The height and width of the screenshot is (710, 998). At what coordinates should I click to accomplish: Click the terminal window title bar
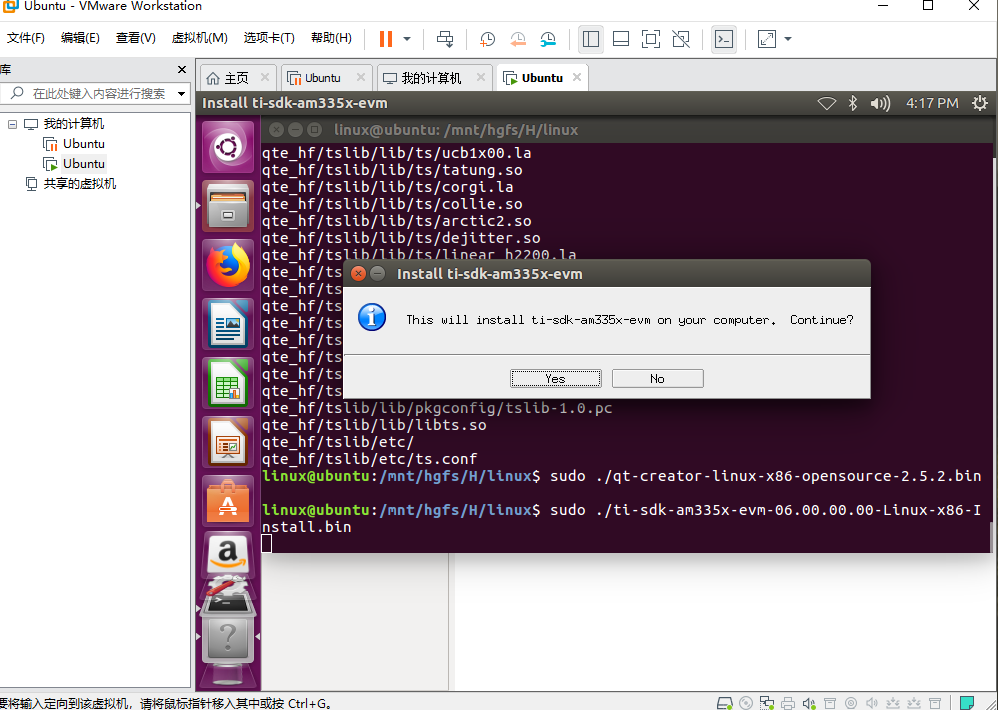click(627, 130)
